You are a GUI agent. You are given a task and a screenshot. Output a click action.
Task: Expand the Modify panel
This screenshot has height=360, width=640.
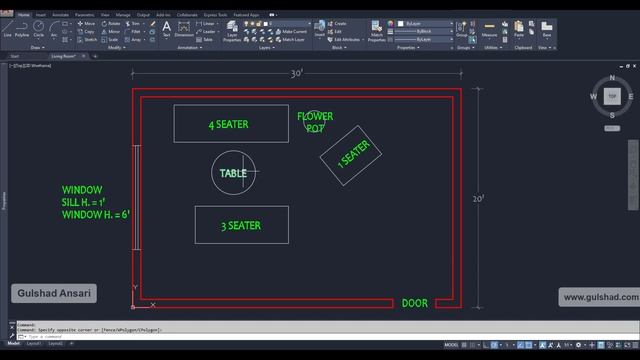click(x=117, y=48)
